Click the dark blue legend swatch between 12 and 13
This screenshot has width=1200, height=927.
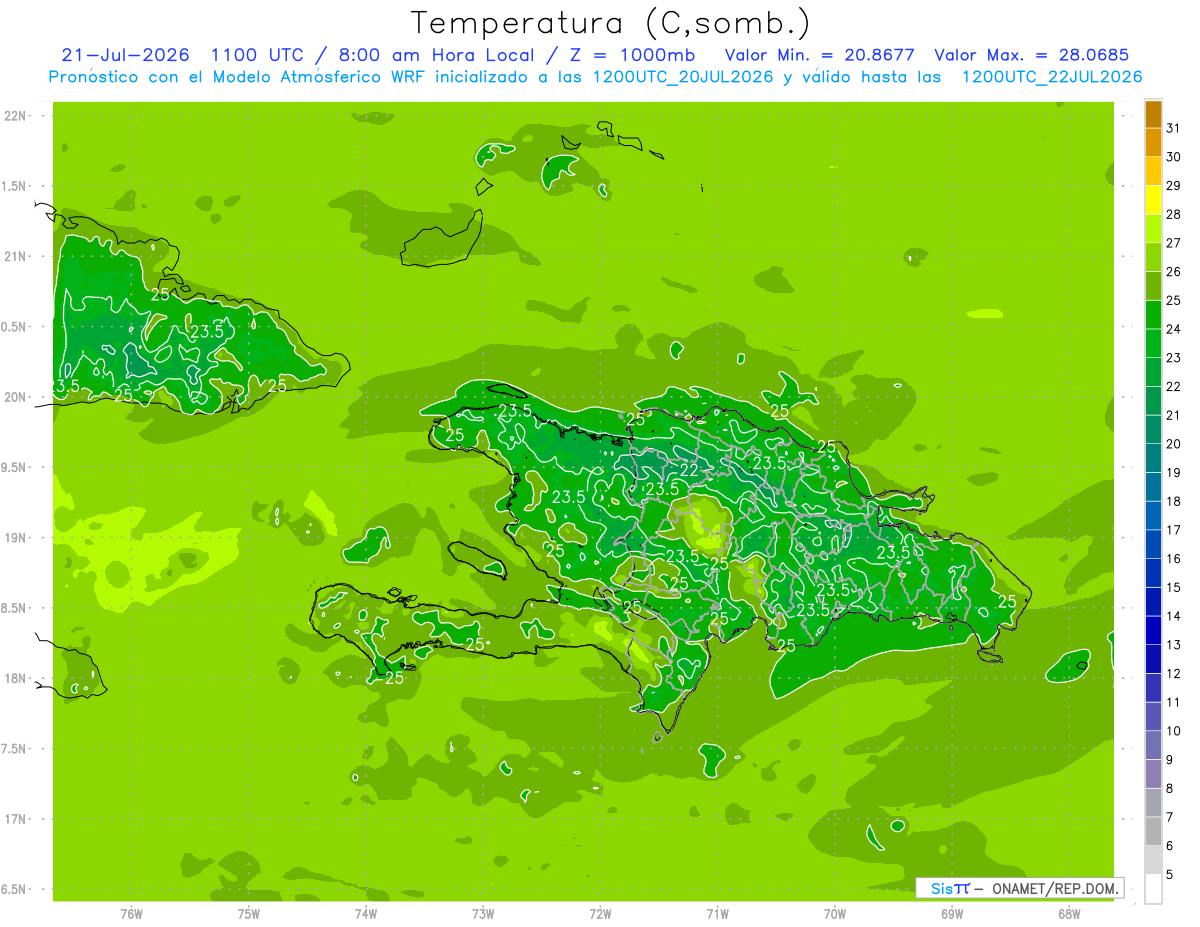pyautogui.click(x=1153, y=658)
